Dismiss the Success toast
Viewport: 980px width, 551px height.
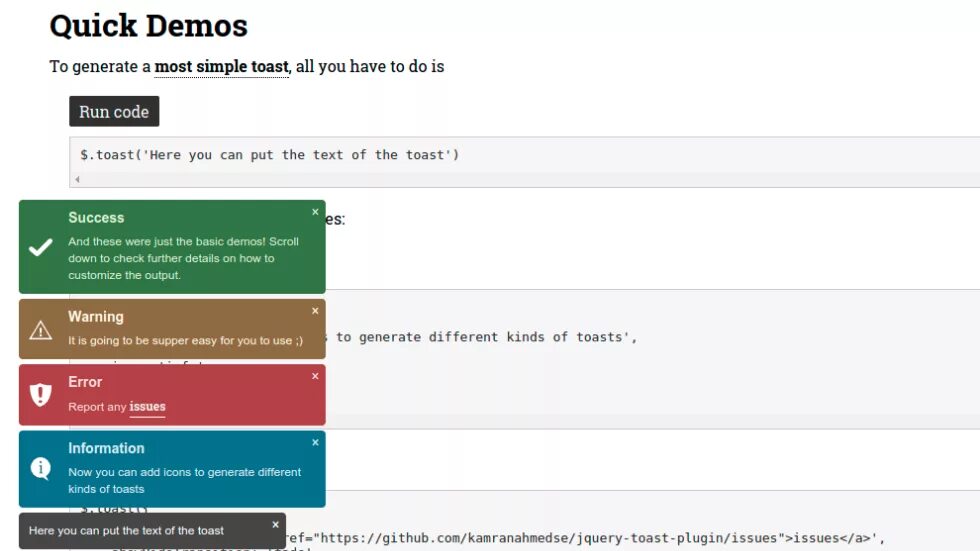click(315, 212)
